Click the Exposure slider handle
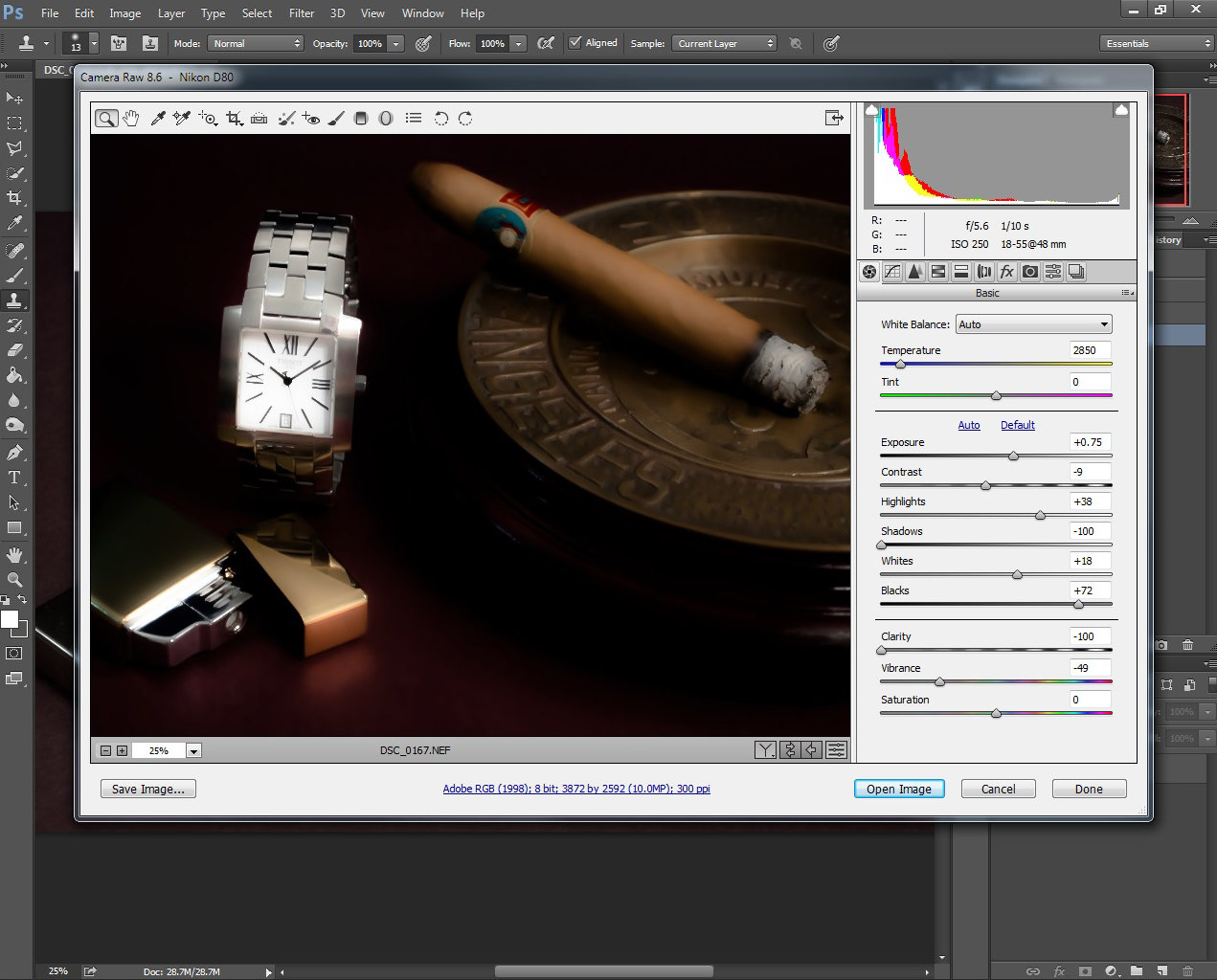The image size is (1217, 980). click(1013, 456)
